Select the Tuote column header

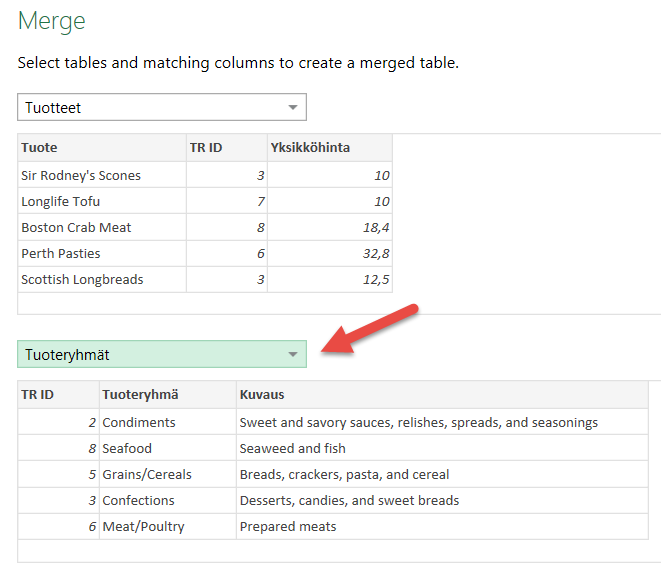point(101,147)
